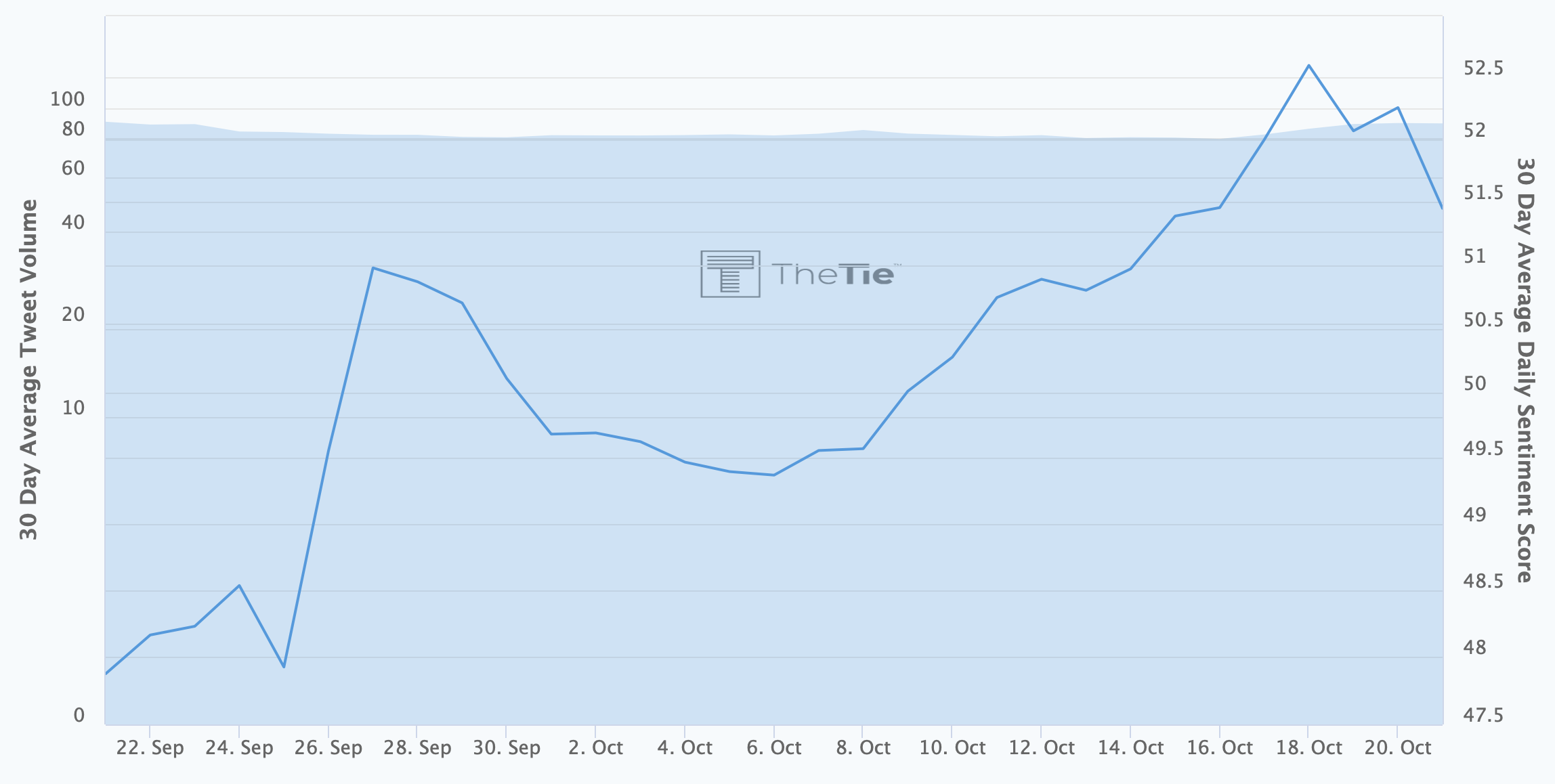Image resolution: width=1555 pixels, height=784 pixels.
Task: Select the 30. Sep date label
Action: (507, 747)
